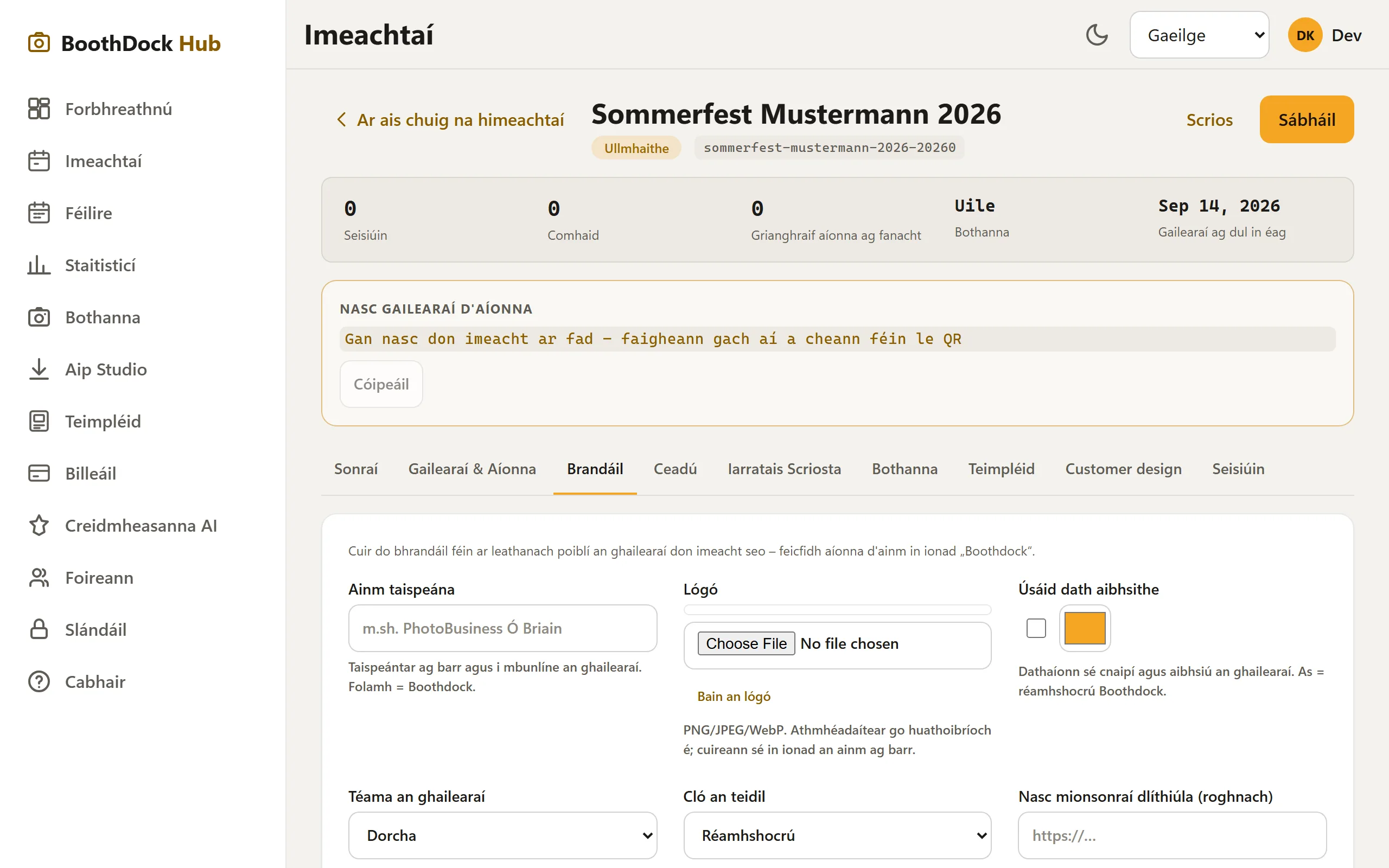Open the Billeáil credit card icon
Screen dimensions: 1389x868
coord(39,473)
